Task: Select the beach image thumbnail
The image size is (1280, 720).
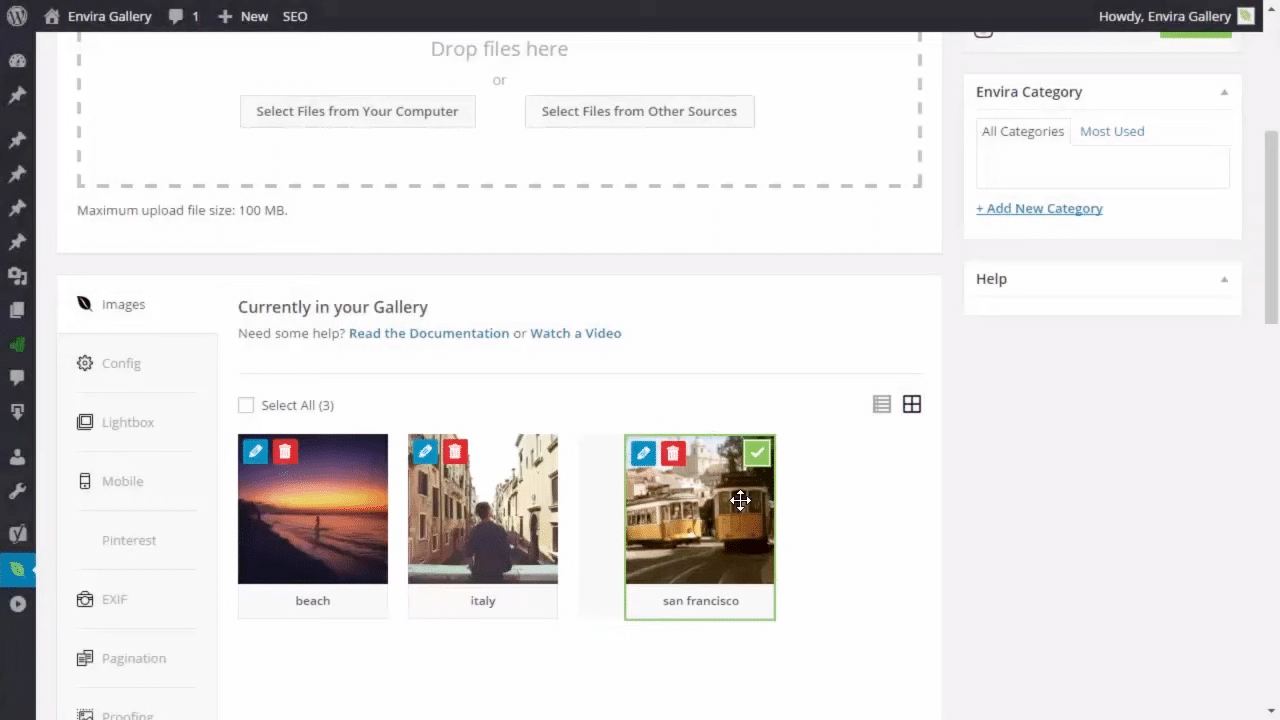Action: 313,520
